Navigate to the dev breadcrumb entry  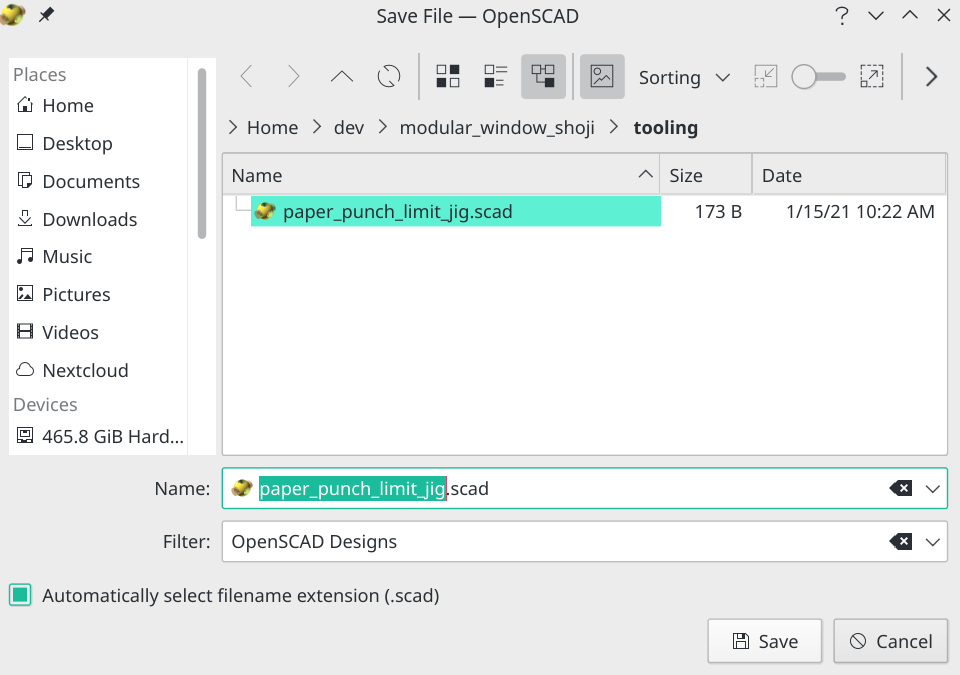(x=349, y=127)
